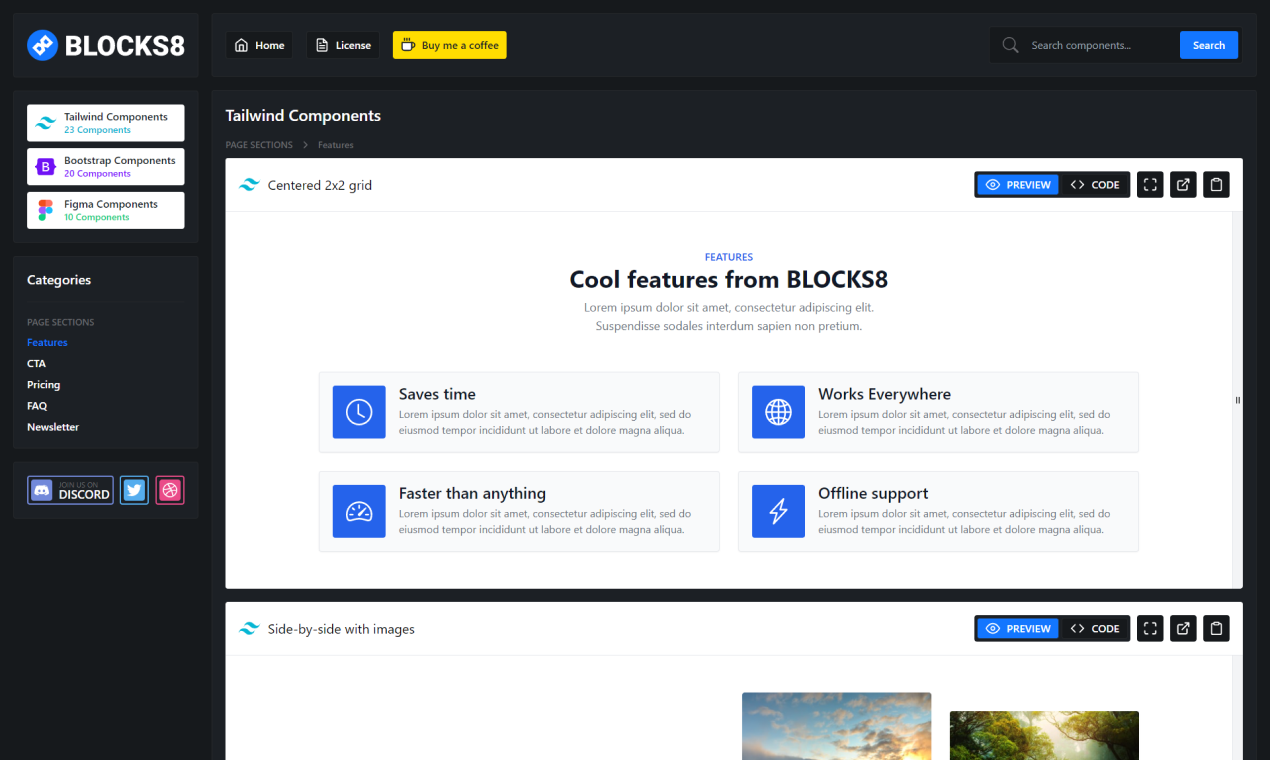Switch Centered 2x2 grid to CODE view

tap(1094, 184)
